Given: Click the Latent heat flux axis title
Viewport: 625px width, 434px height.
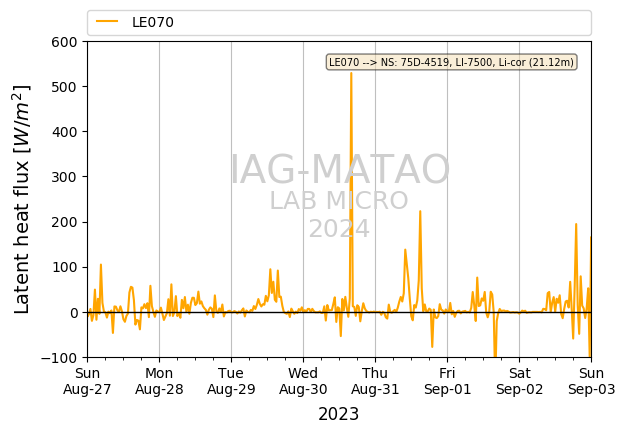Looking at the screenshot, I should (x=22, y=199).
